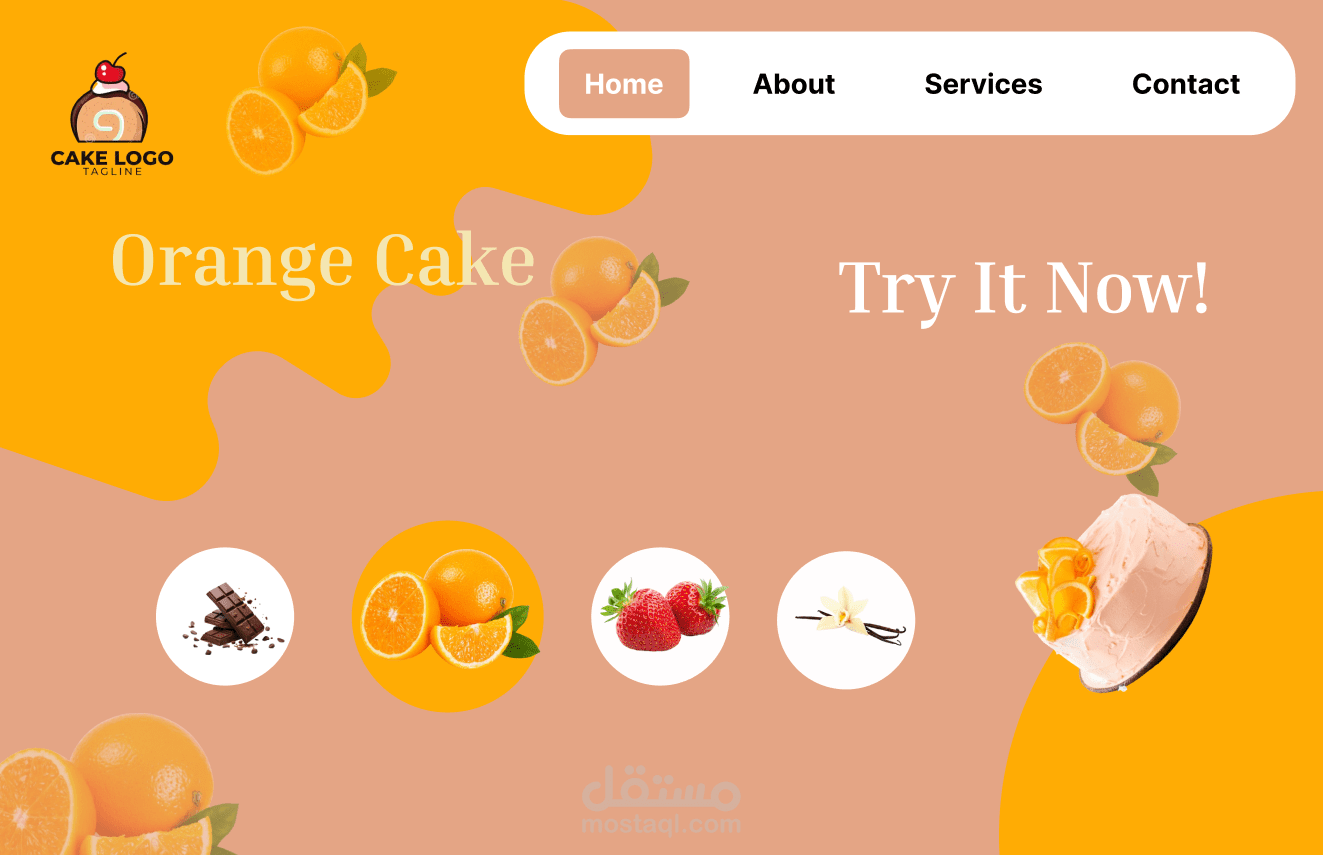Screen dimensions: 1323x855
Task: Pick the strawberry flavor circle
Action: pyautogui.click(x=660, y=616)
